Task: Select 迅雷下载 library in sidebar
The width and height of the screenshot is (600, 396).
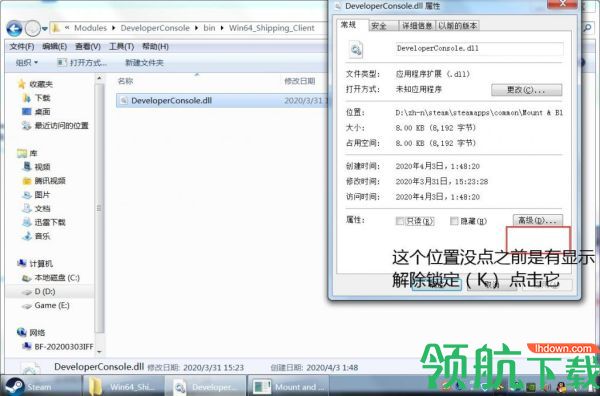Action: (x=50, y=222)
